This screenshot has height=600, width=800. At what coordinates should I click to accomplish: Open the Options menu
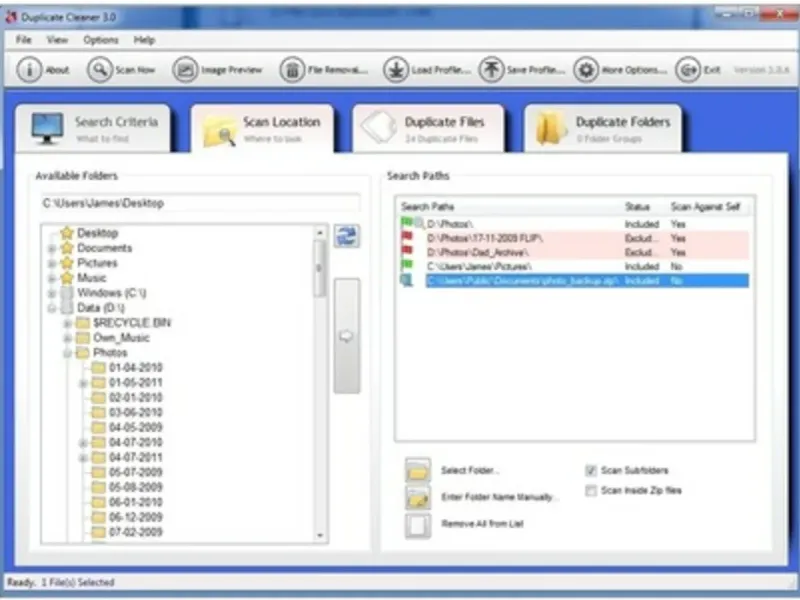click(101, 40)
